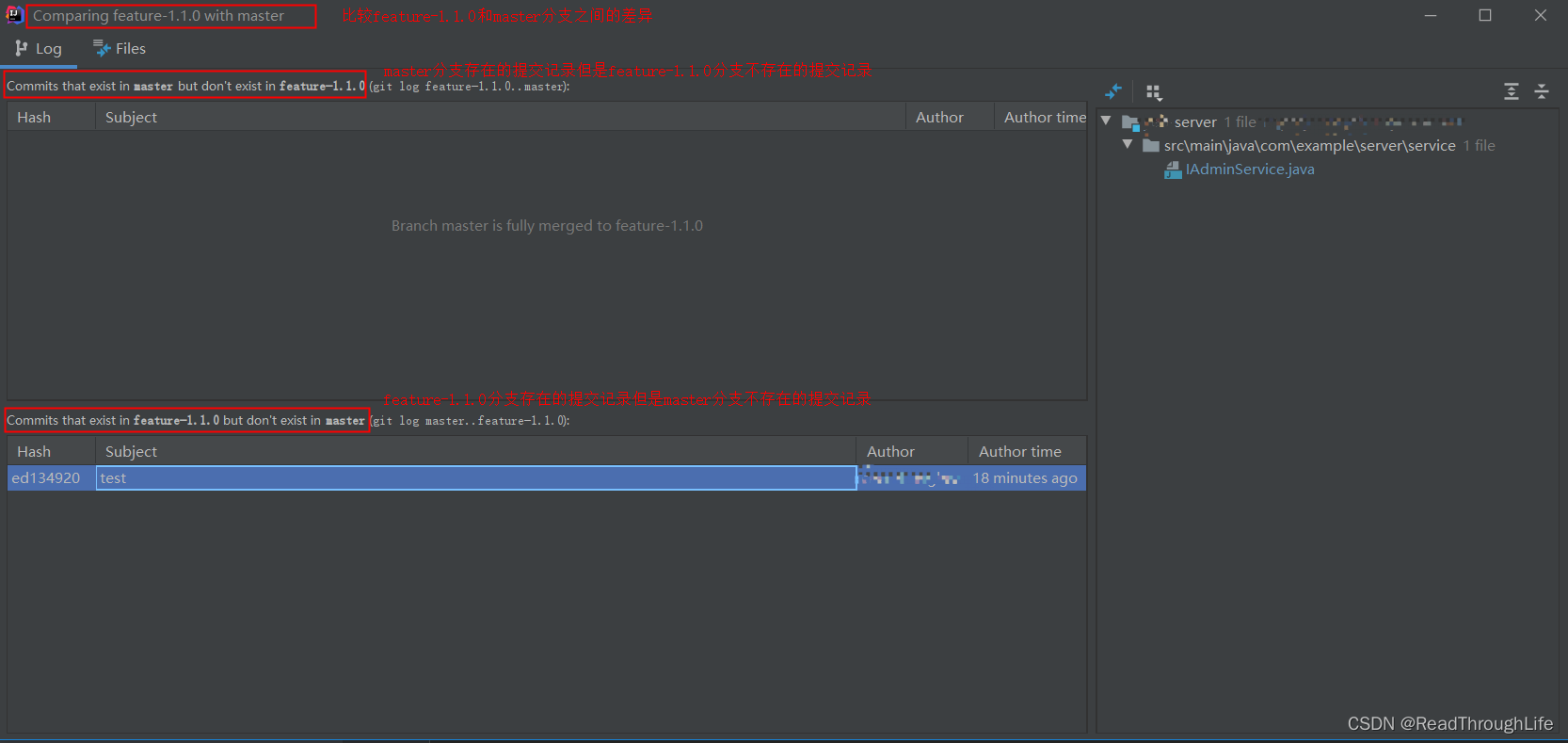Switch to the Log tab
1568x743 pixels.
(x=39, y=49)
